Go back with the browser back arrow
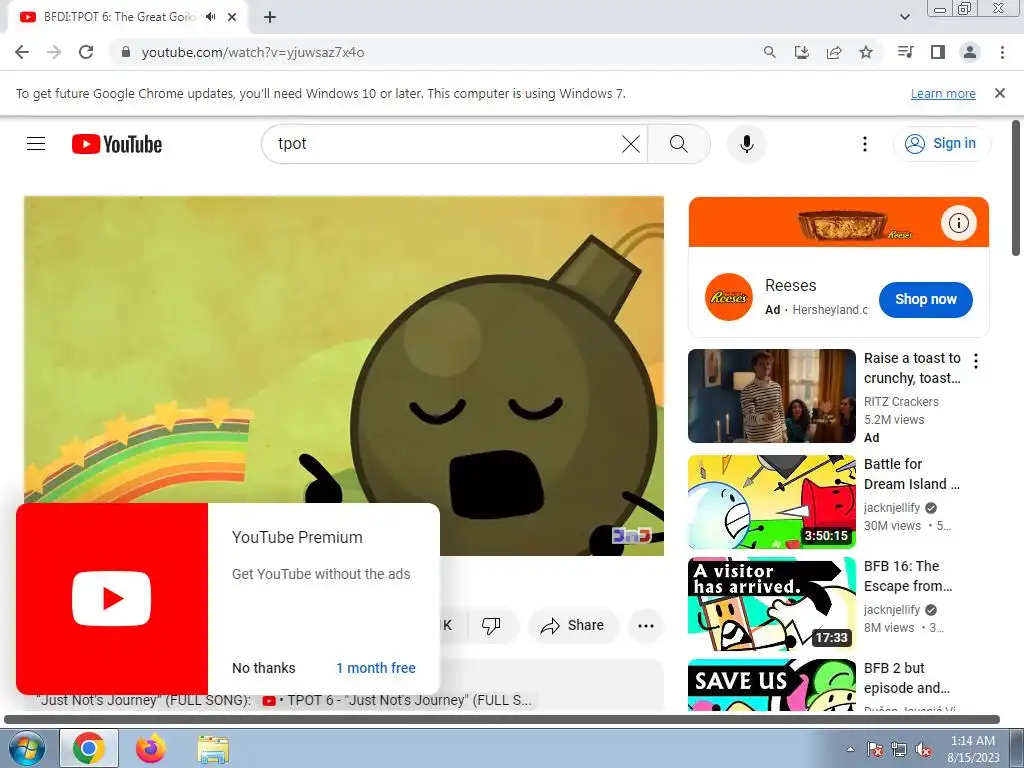The height and width of the screenshot is (768, 1024). tap(22, 52)
